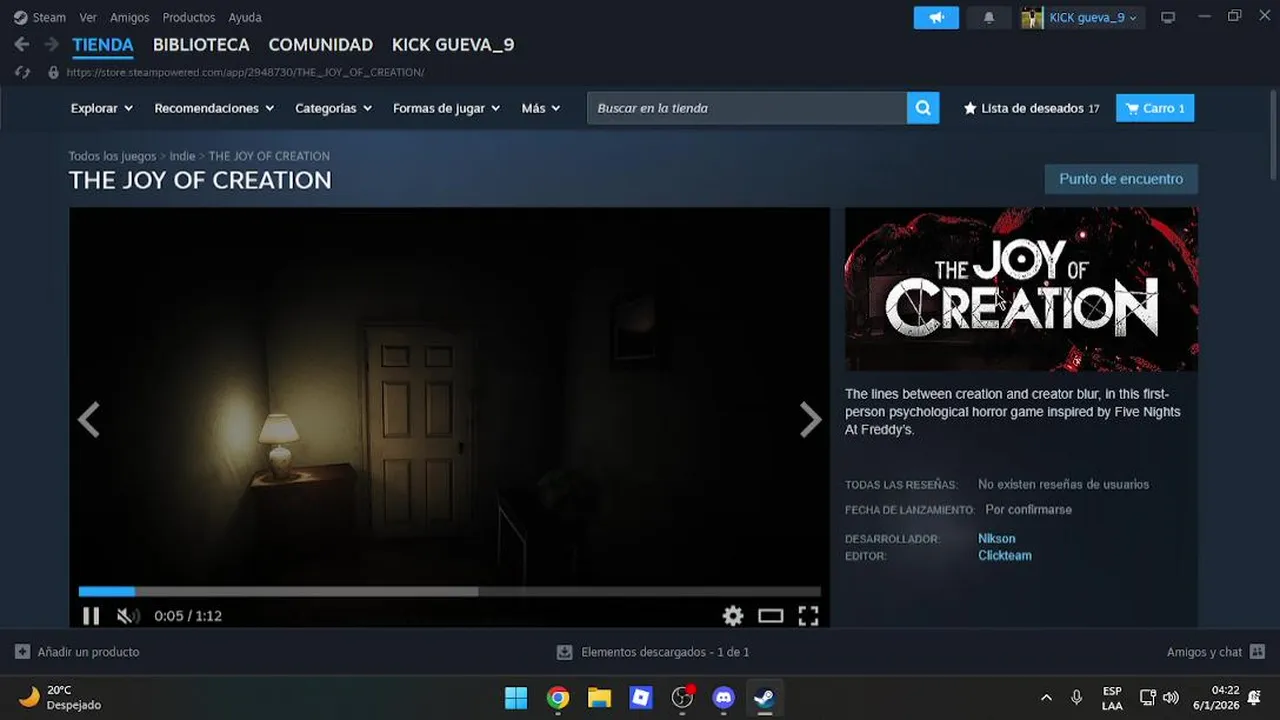The image size is (1280, 720).
Task: Open the friends and chat icon
Action: coord(1257,652)
